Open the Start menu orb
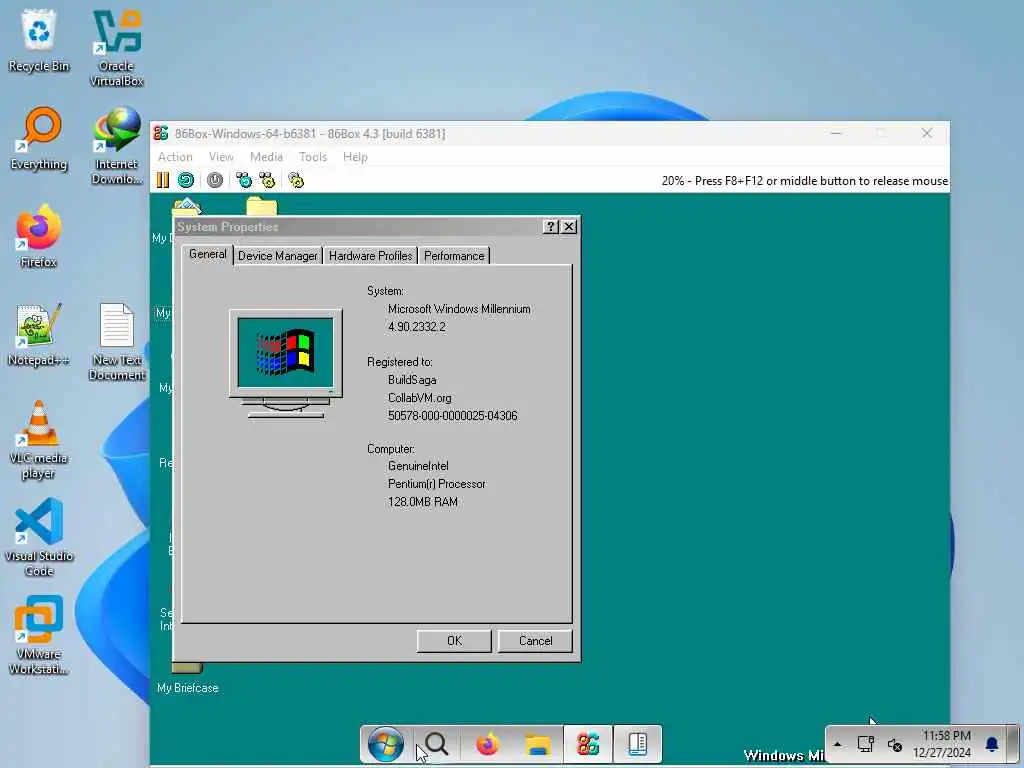 tap(385, 744)
